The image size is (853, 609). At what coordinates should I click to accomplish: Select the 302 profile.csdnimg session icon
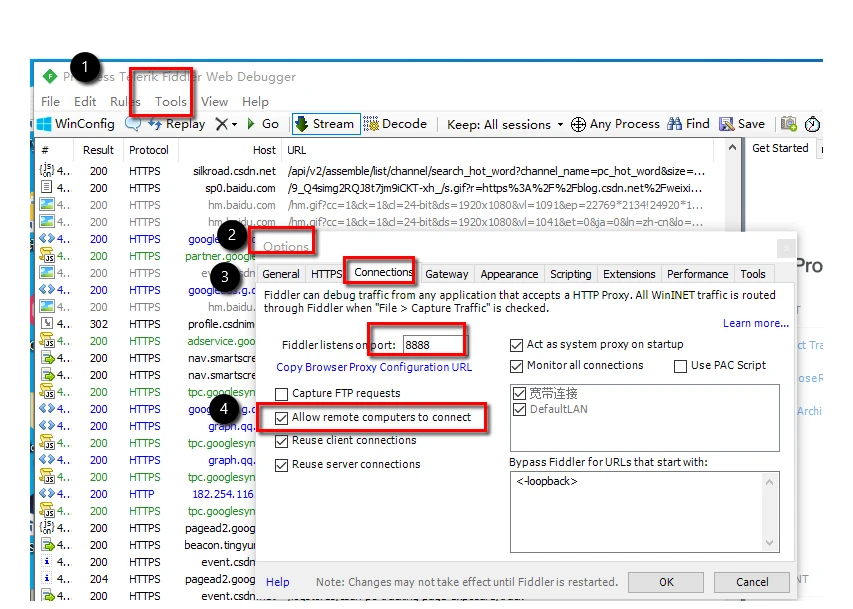(47, 323)
